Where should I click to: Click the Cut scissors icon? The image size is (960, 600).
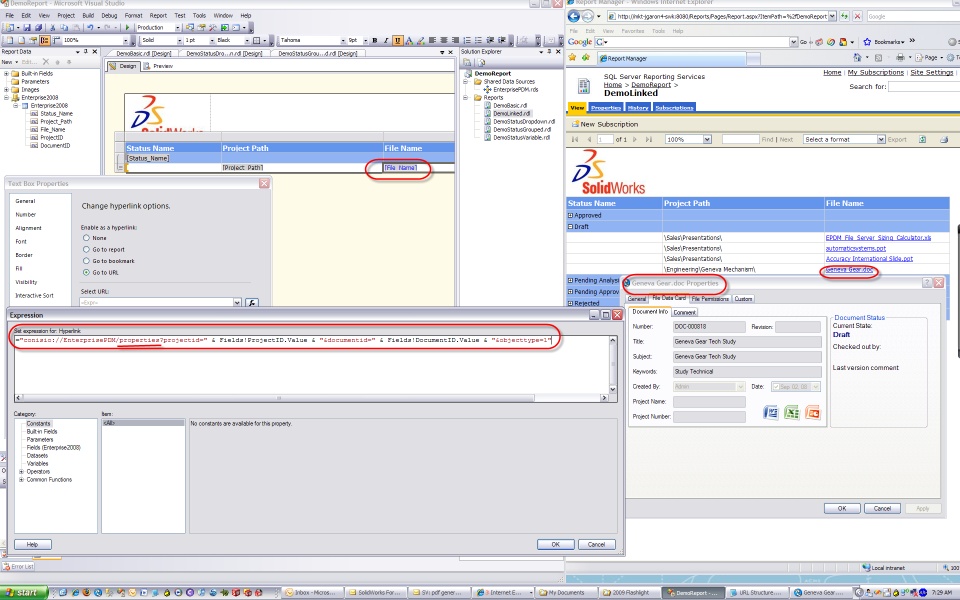[53, 28]
